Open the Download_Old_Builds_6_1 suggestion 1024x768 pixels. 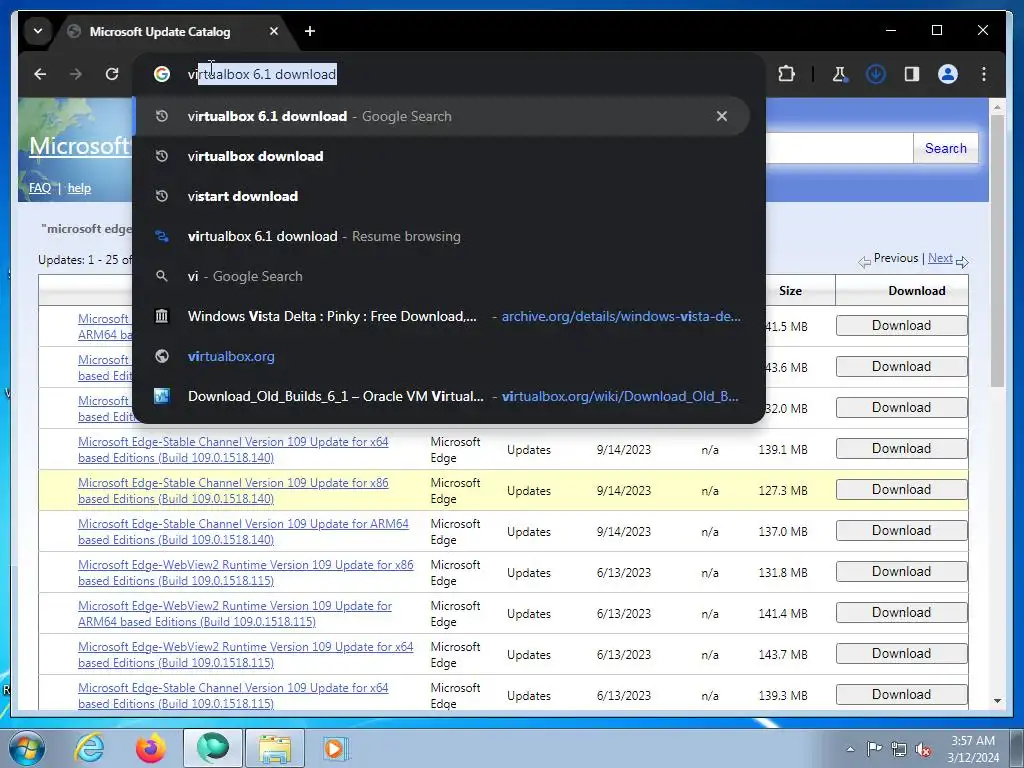click(441, 396)
